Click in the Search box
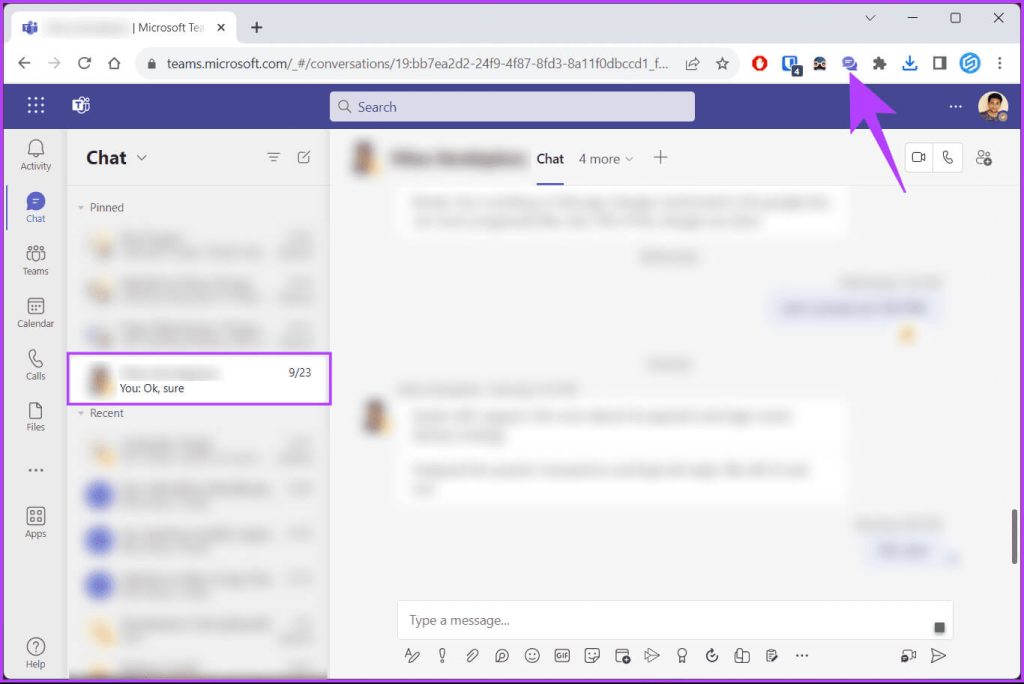 tap(512, 106)
